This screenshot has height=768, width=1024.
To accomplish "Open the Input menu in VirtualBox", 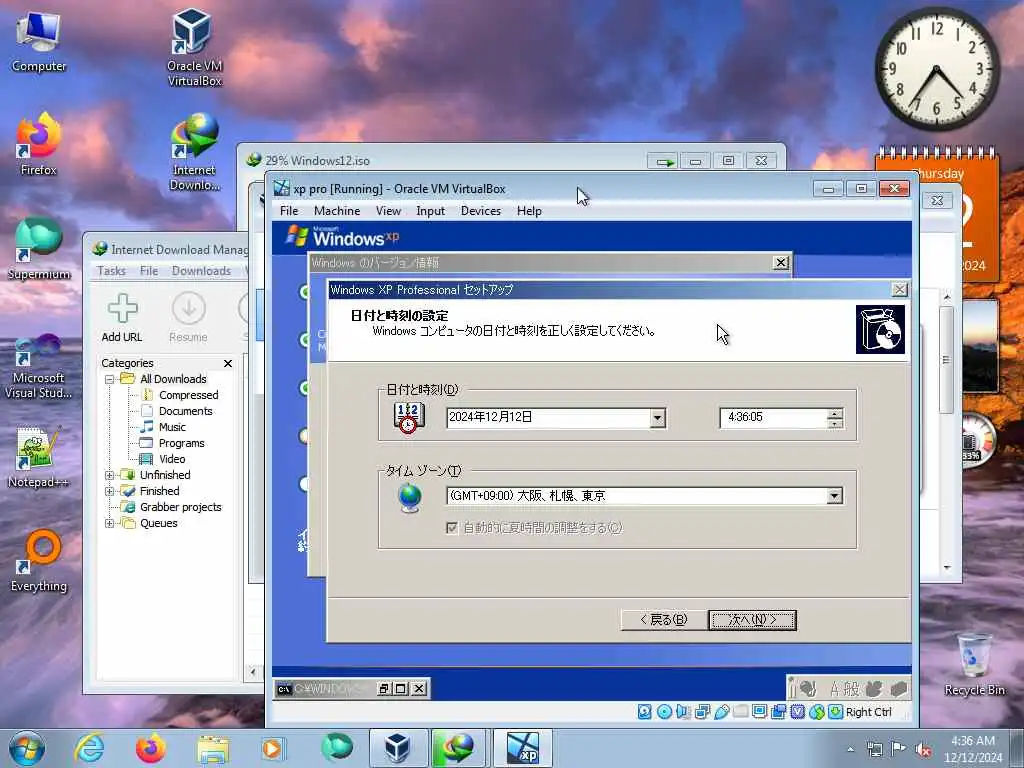I will [x=430, y=211].
